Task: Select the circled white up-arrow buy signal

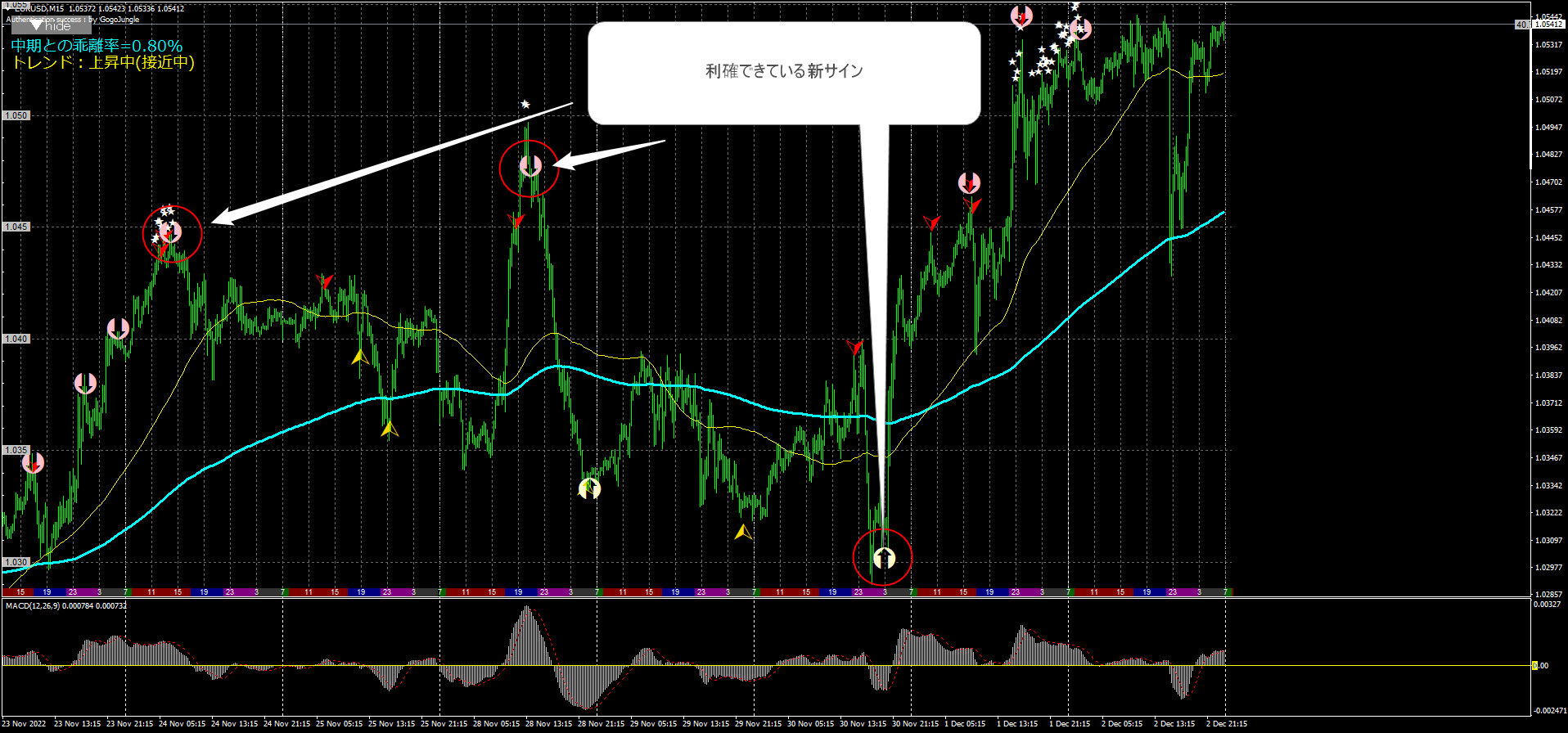Action: [883, 558]
